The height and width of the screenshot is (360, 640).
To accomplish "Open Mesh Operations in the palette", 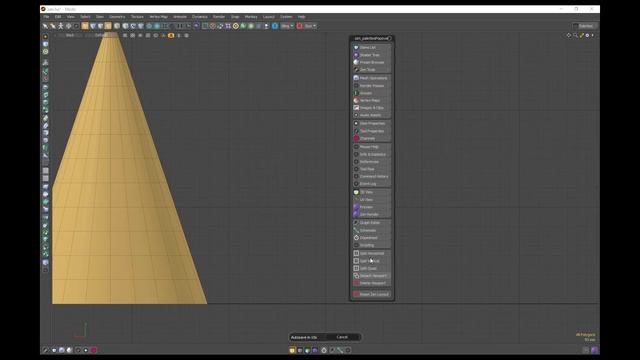I will (371, 78).
